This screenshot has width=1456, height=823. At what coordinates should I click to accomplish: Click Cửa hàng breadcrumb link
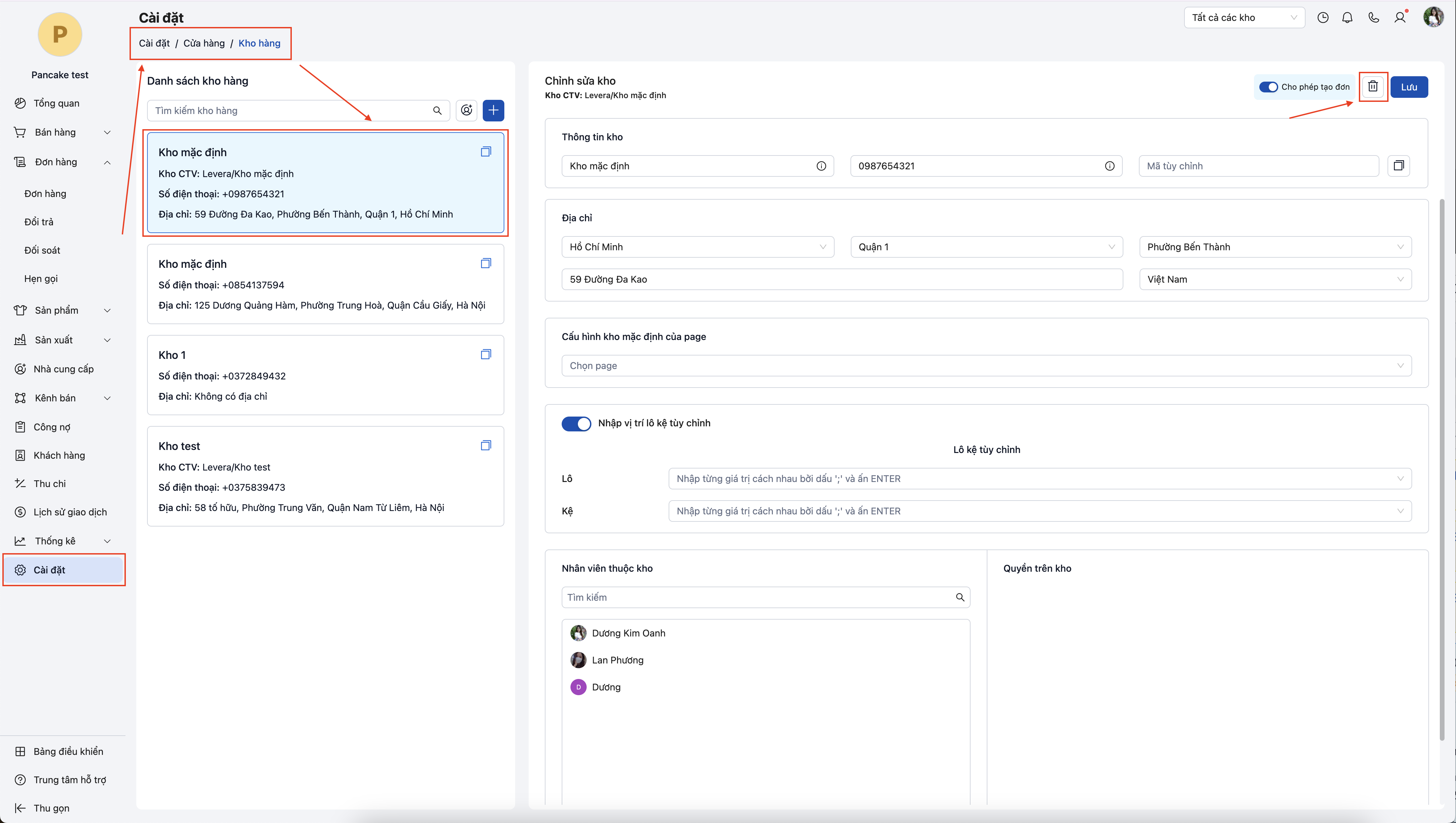pyautogui.click(x=204, y=44)
